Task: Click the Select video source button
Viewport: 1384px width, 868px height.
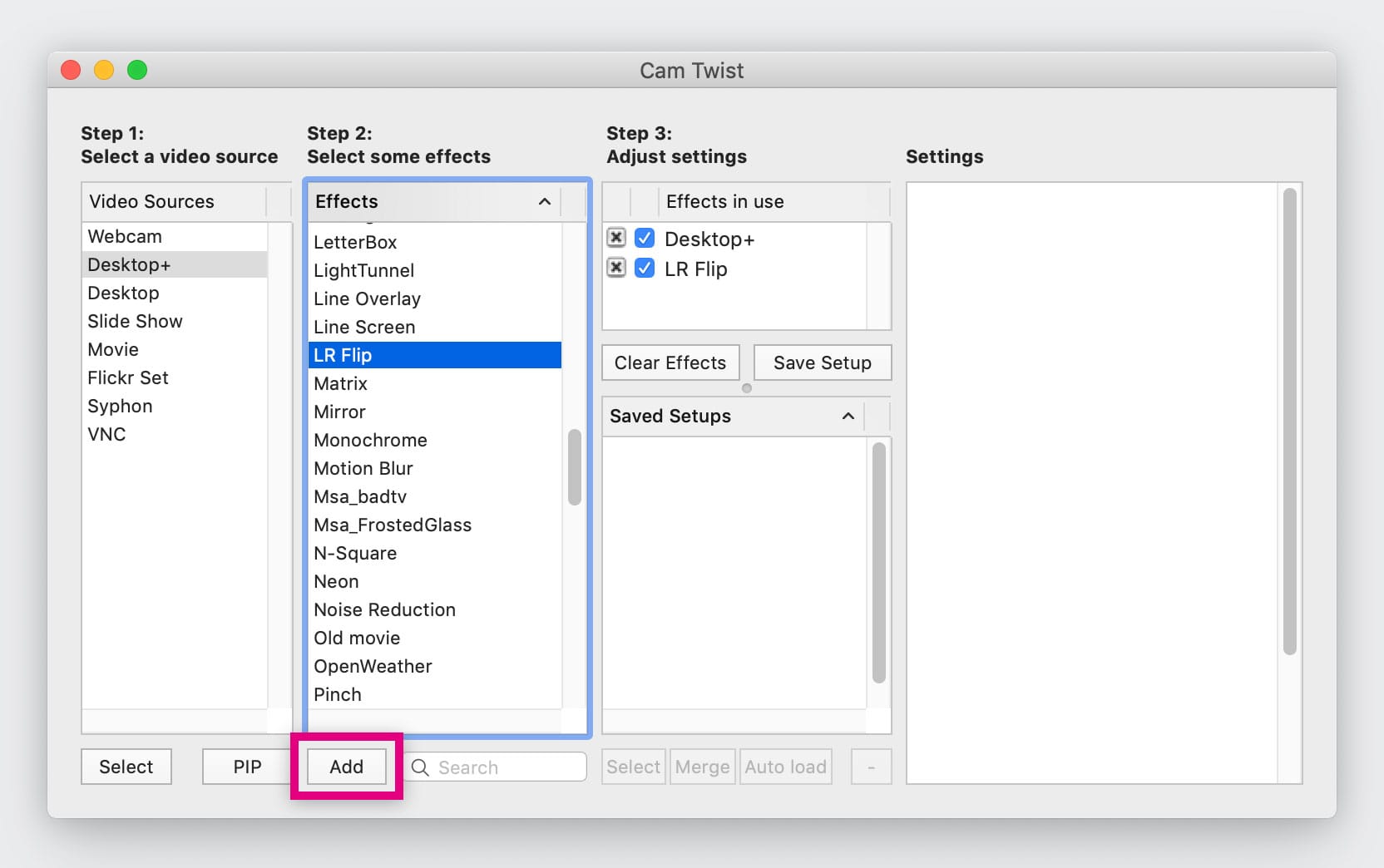Action: [126, 767]
